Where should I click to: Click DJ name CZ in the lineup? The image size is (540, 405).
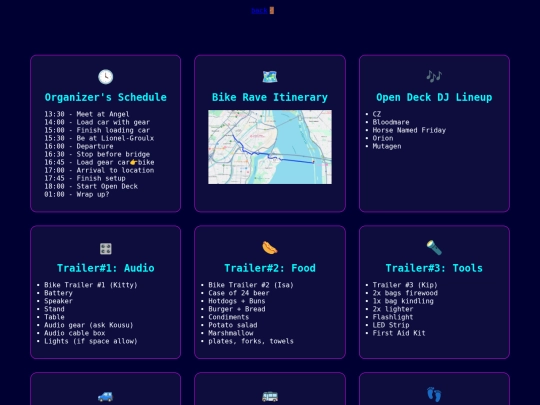[377, 114]
